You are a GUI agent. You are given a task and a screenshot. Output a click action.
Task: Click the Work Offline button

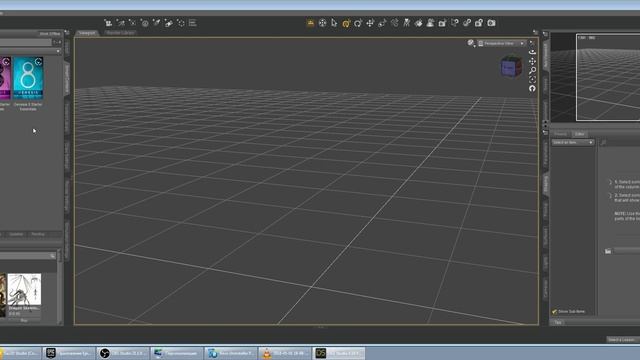(50, 33)
